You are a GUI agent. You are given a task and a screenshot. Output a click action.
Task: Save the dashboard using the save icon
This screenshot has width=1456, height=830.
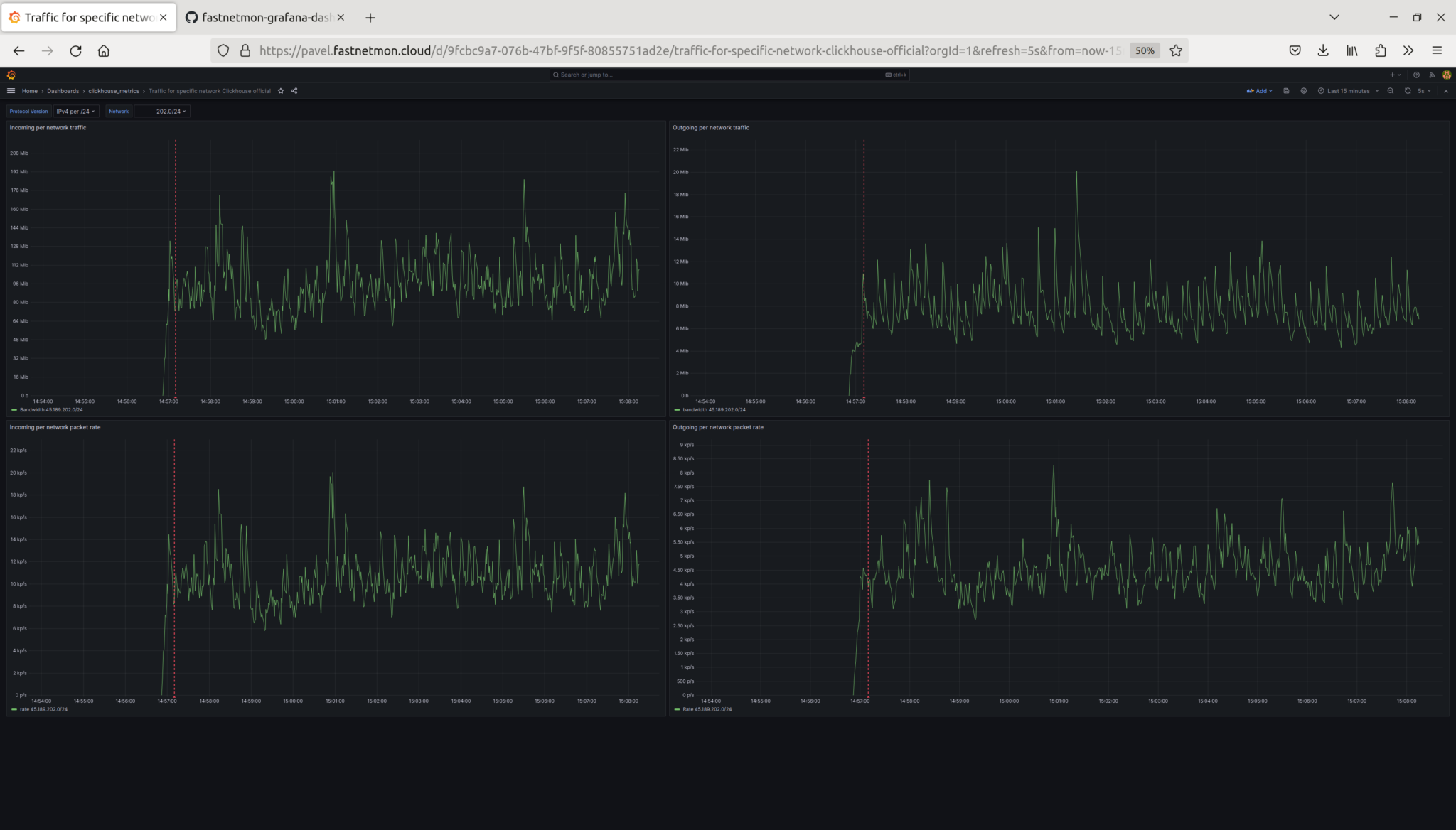pyautogui.click(x=1287, y=91)
